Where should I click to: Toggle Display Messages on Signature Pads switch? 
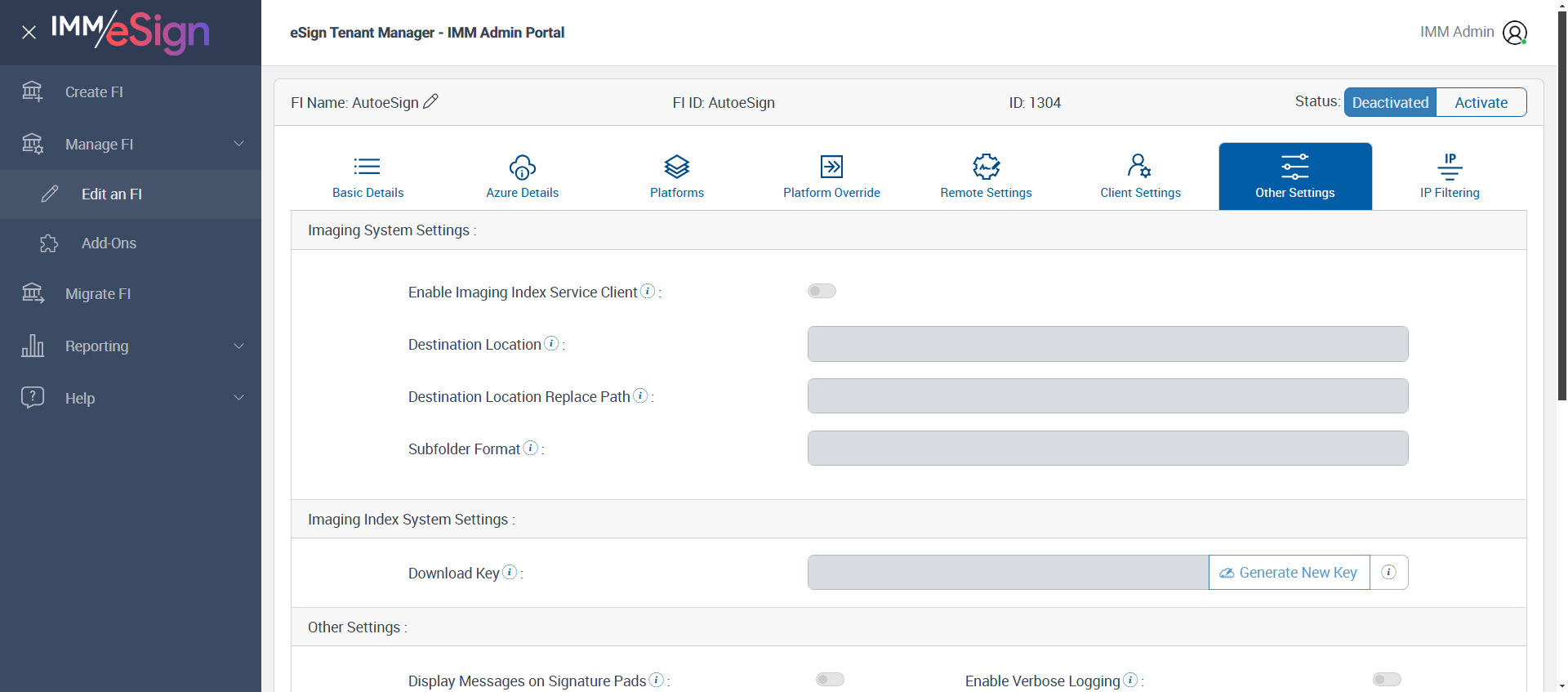(x=830, y=680)
